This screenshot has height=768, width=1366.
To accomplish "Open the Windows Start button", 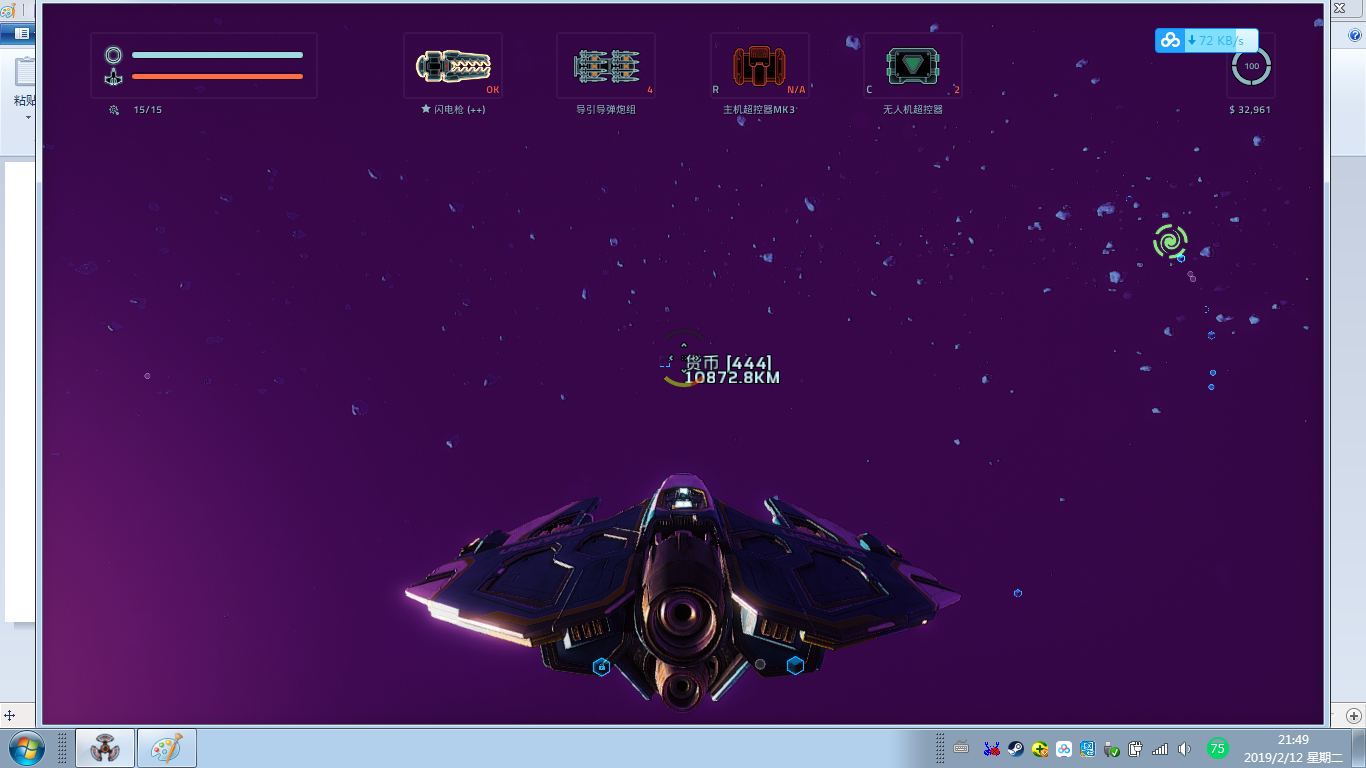I will 25,748.
